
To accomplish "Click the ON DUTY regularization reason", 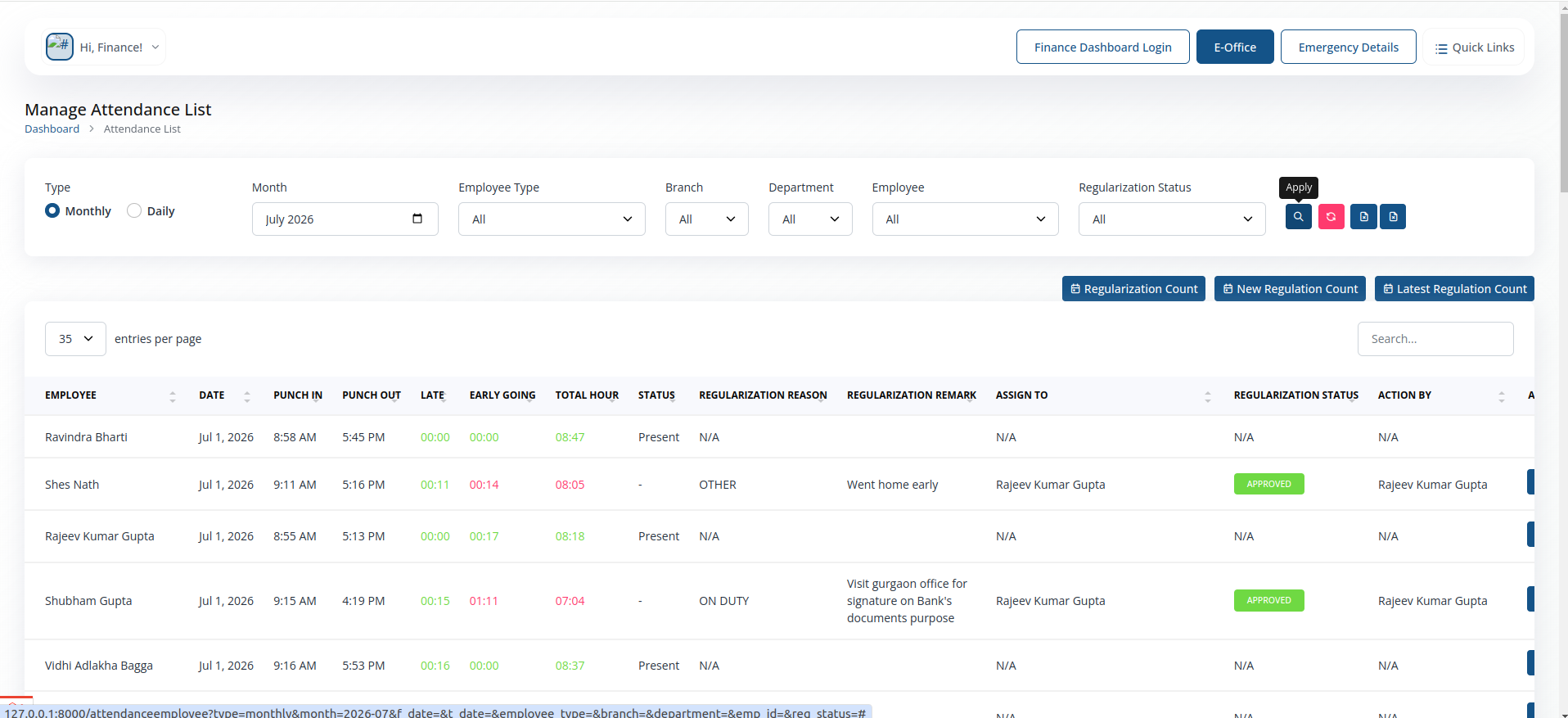I will click(x=723, y=601).
